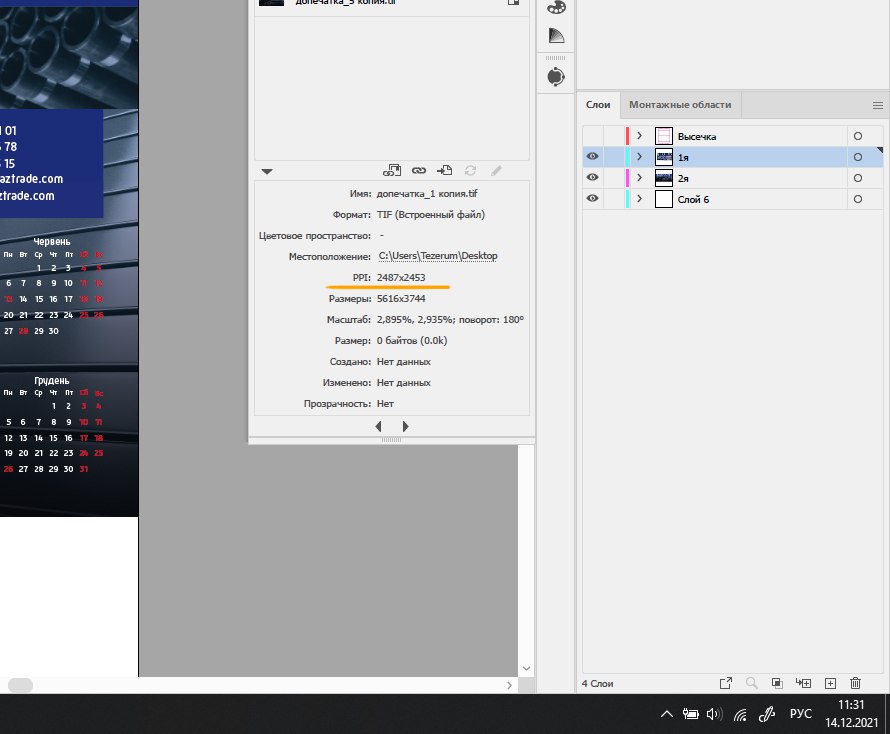This screenshot has height=734, width=890.
Task: Hide layer Слой 6 using its eye
Action: 592,198
